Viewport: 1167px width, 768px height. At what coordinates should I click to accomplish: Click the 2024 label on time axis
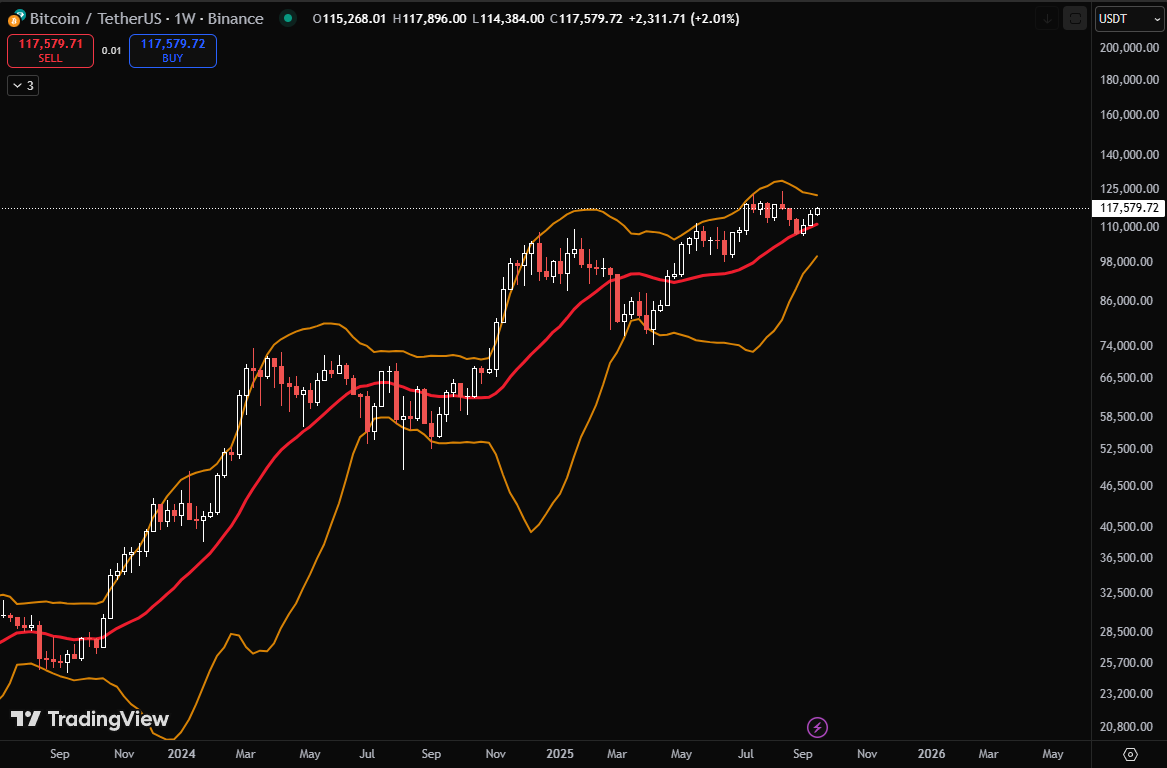tap(182, 754)
